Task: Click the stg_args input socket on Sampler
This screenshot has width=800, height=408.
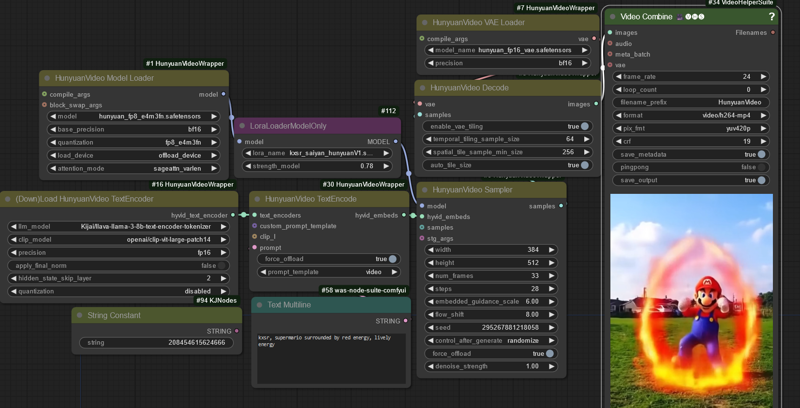Action: click(422, 238)
